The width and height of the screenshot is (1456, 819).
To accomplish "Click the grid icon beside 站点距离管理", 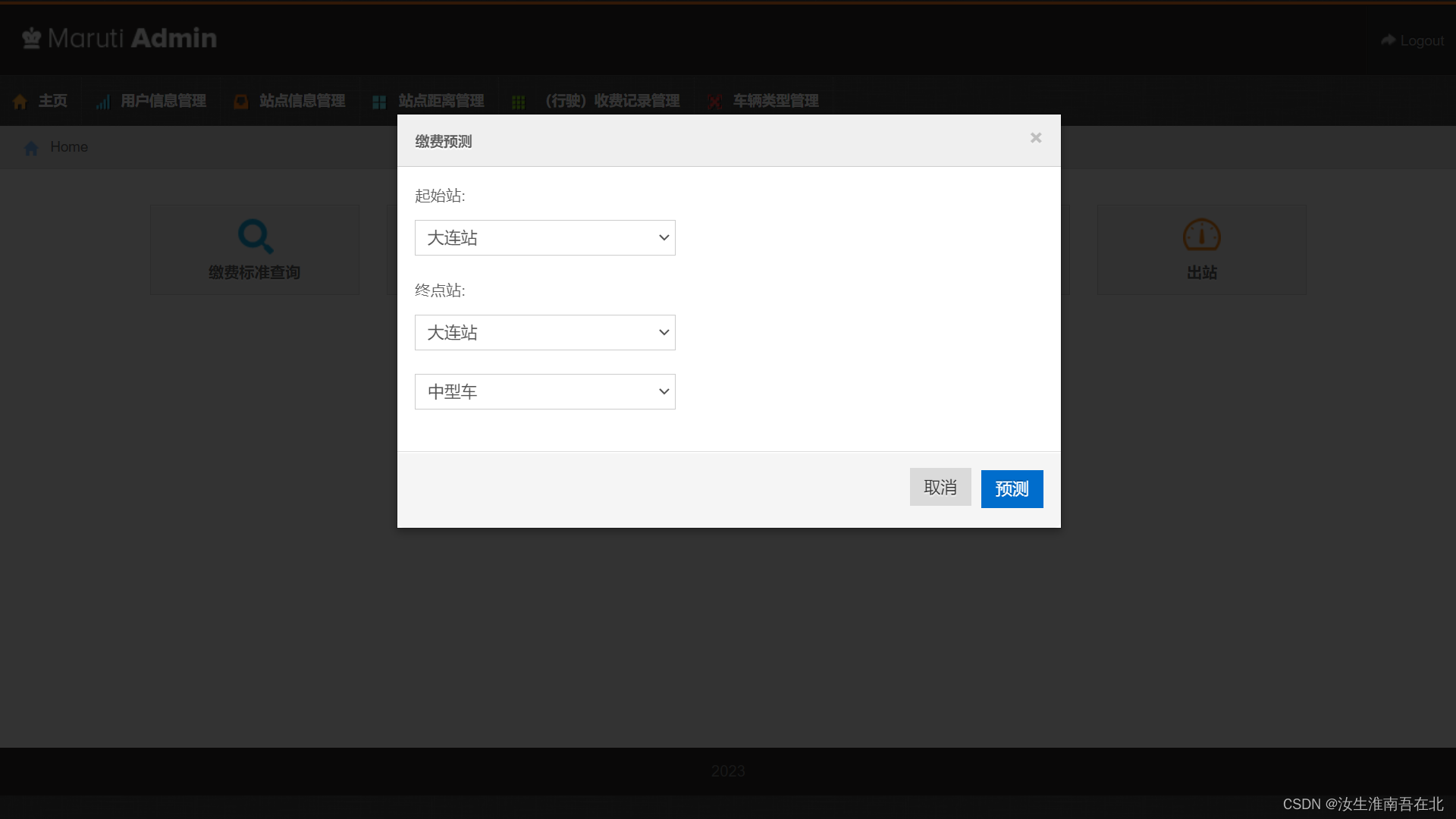I will pos(379,102).
